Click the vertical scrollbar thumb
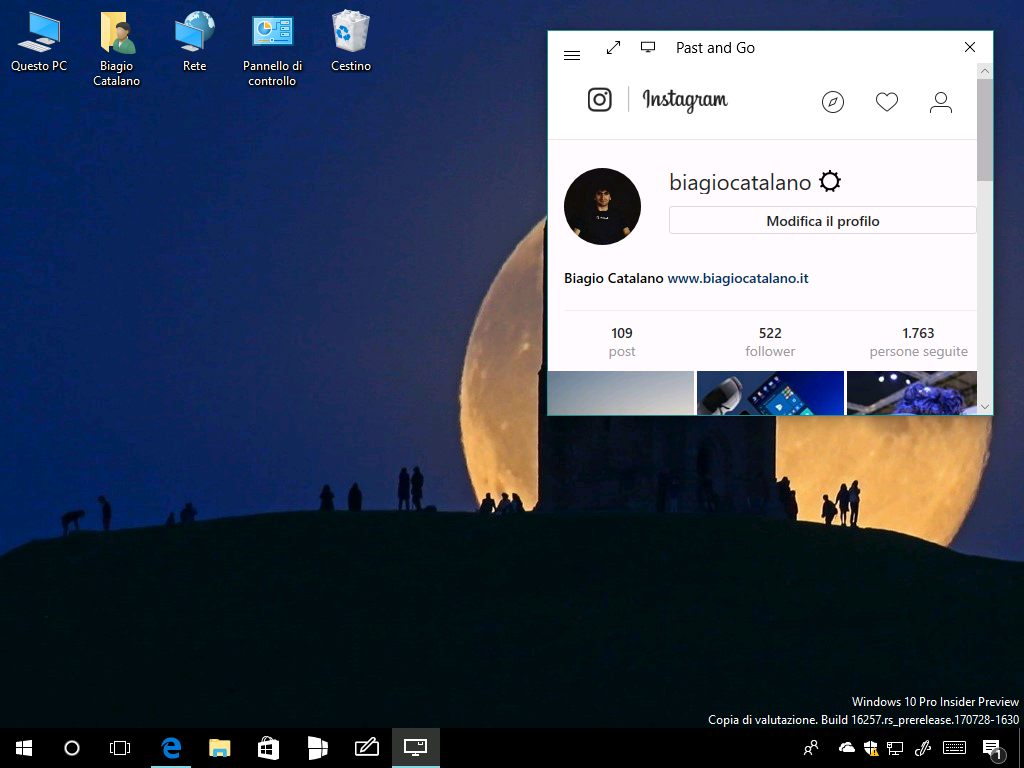Image resolution: width=1024 pixels, height=768 pixels. click(985, 129)
